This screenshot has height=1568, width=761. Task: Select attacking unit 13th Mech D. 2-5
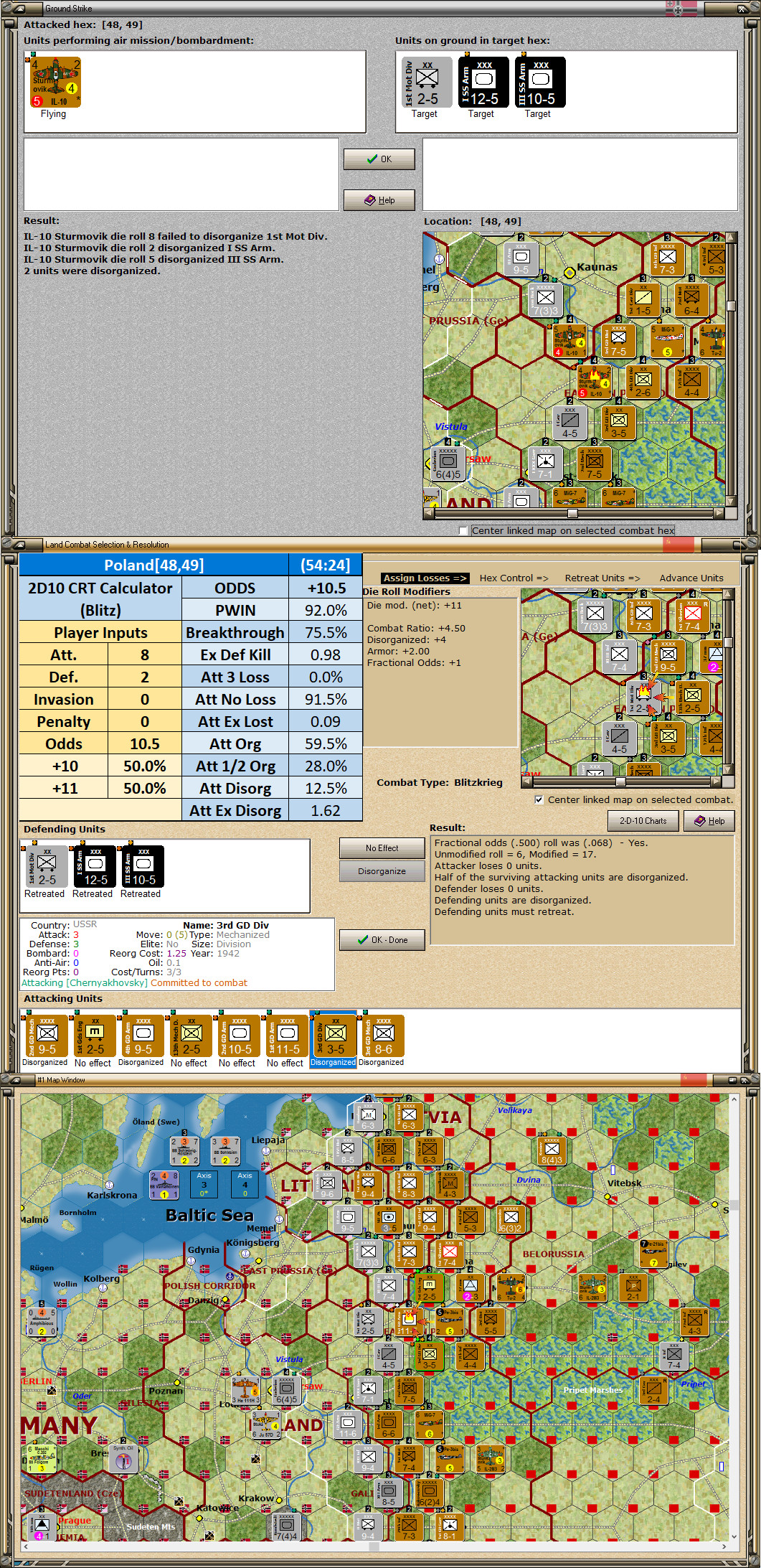(x=191, y=1035)
